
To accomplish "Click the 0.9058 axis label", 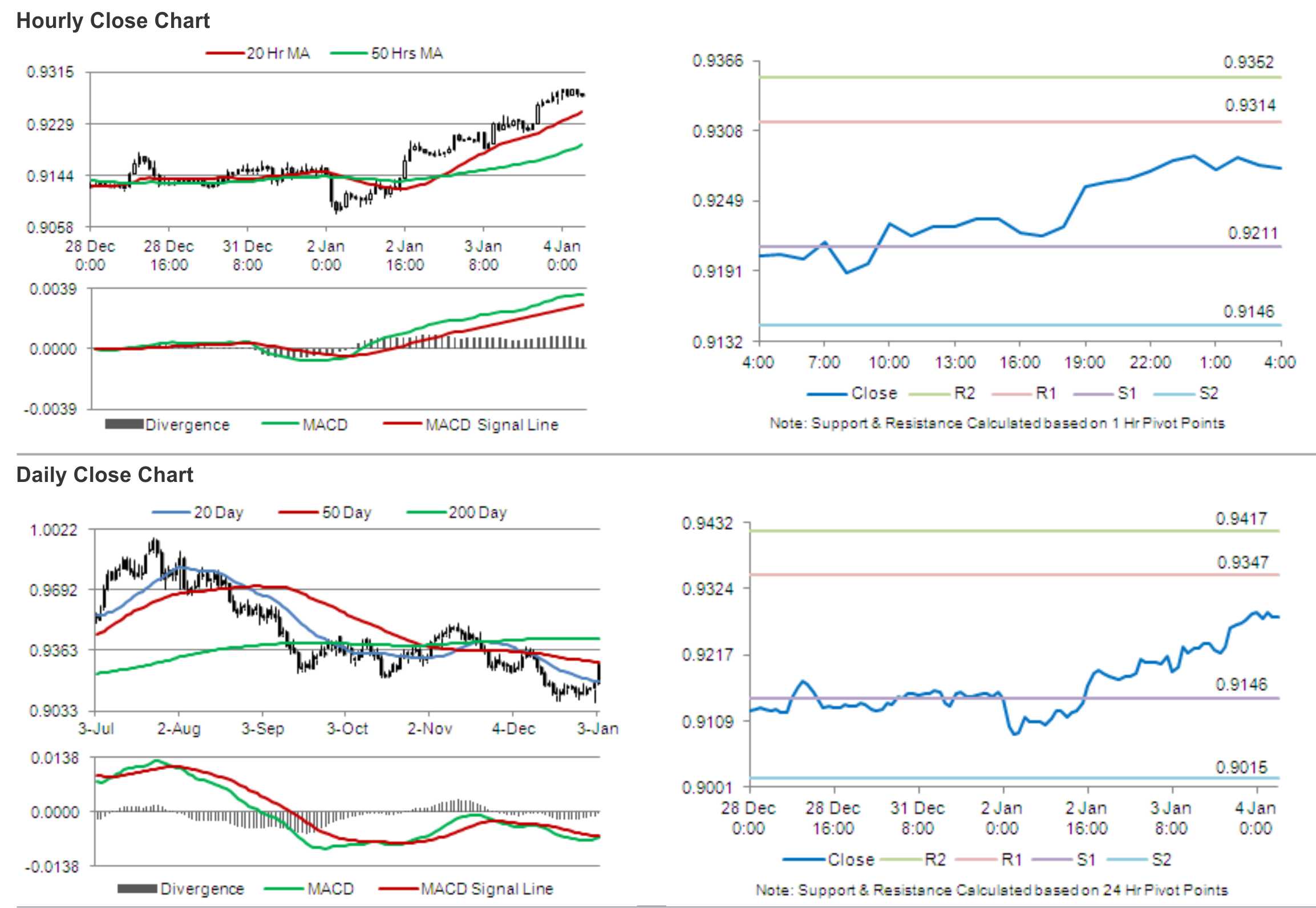I will 50,227.
